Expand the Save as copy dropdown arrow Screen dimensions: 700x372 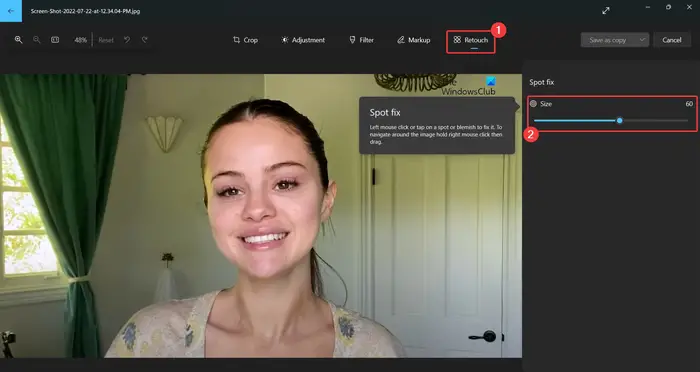click(x=642, y=40)
